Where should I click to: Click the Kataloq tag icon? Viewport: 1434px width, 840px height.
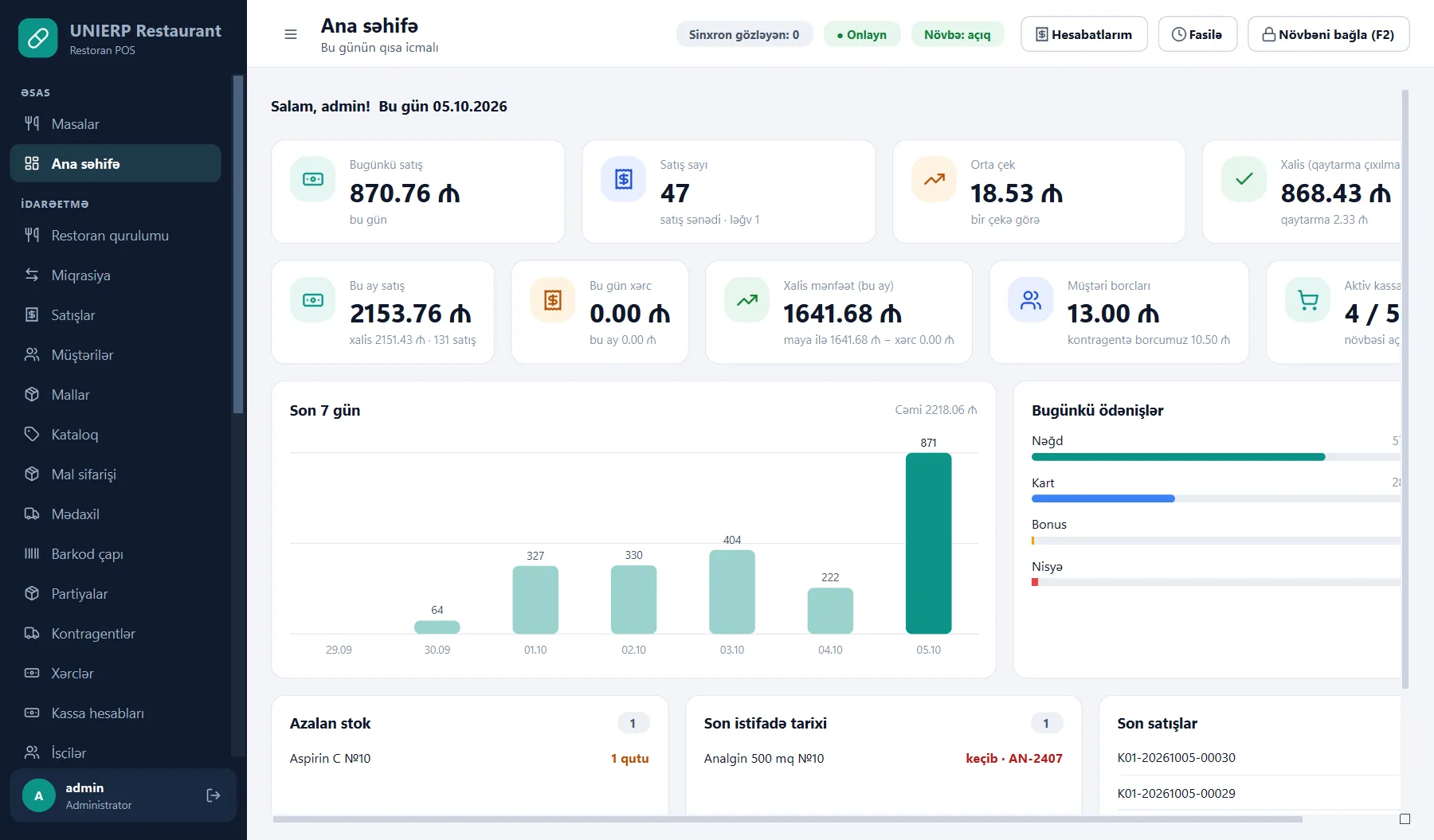point(32,434)
